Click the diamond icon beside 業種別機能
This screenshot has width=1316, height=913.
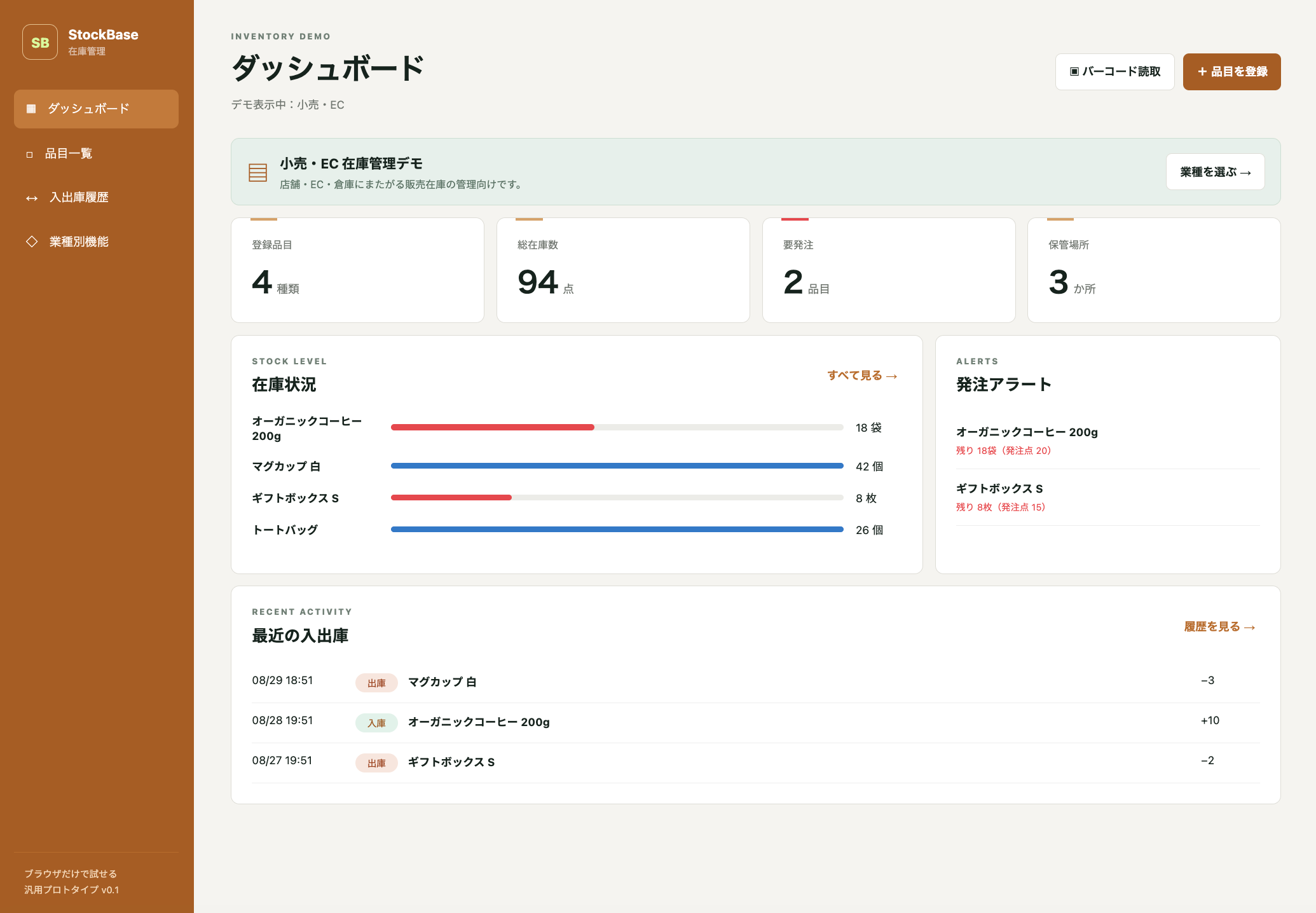32,242
